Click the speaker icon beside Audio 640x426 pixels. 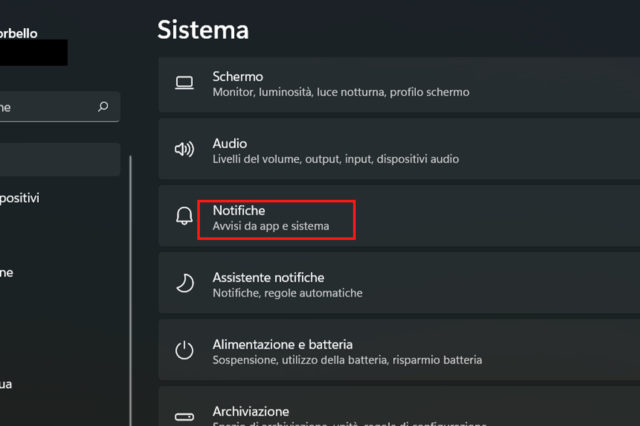(184, 150)
